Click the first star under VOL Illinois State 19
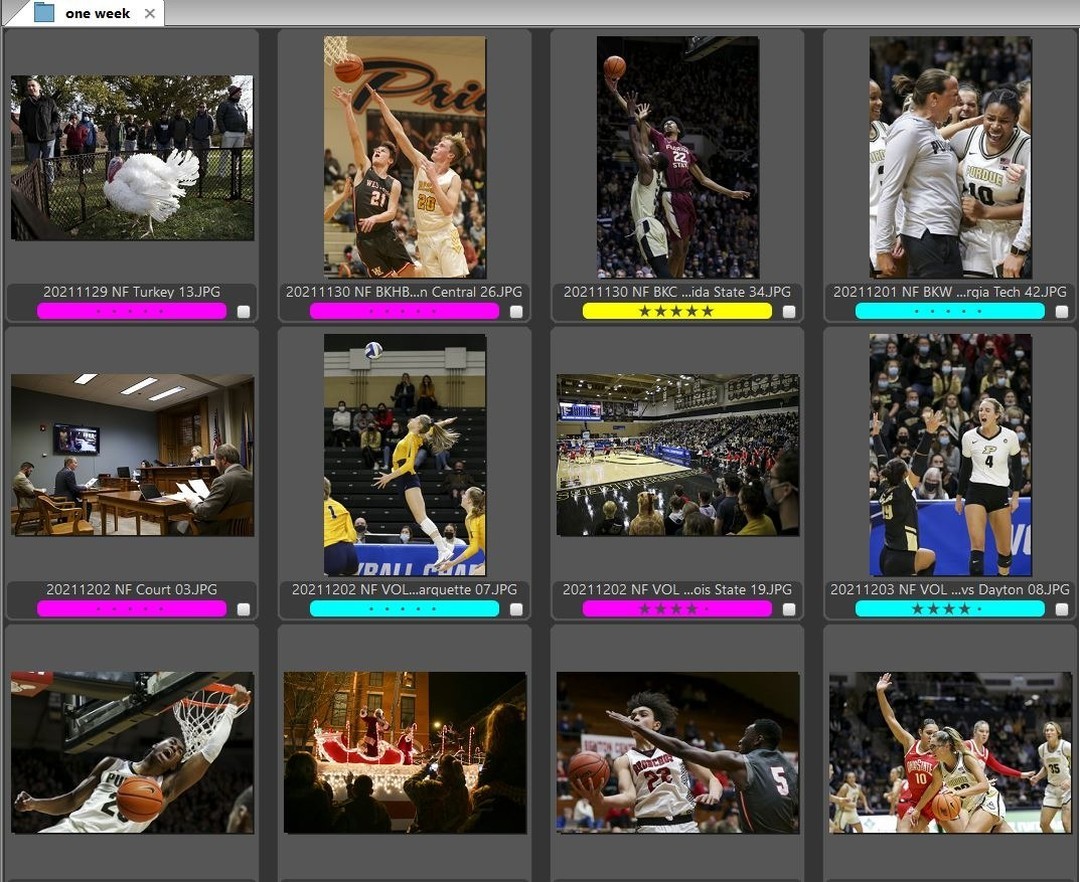This screenshot has width=1080, height=882. [x=646, y=609]
